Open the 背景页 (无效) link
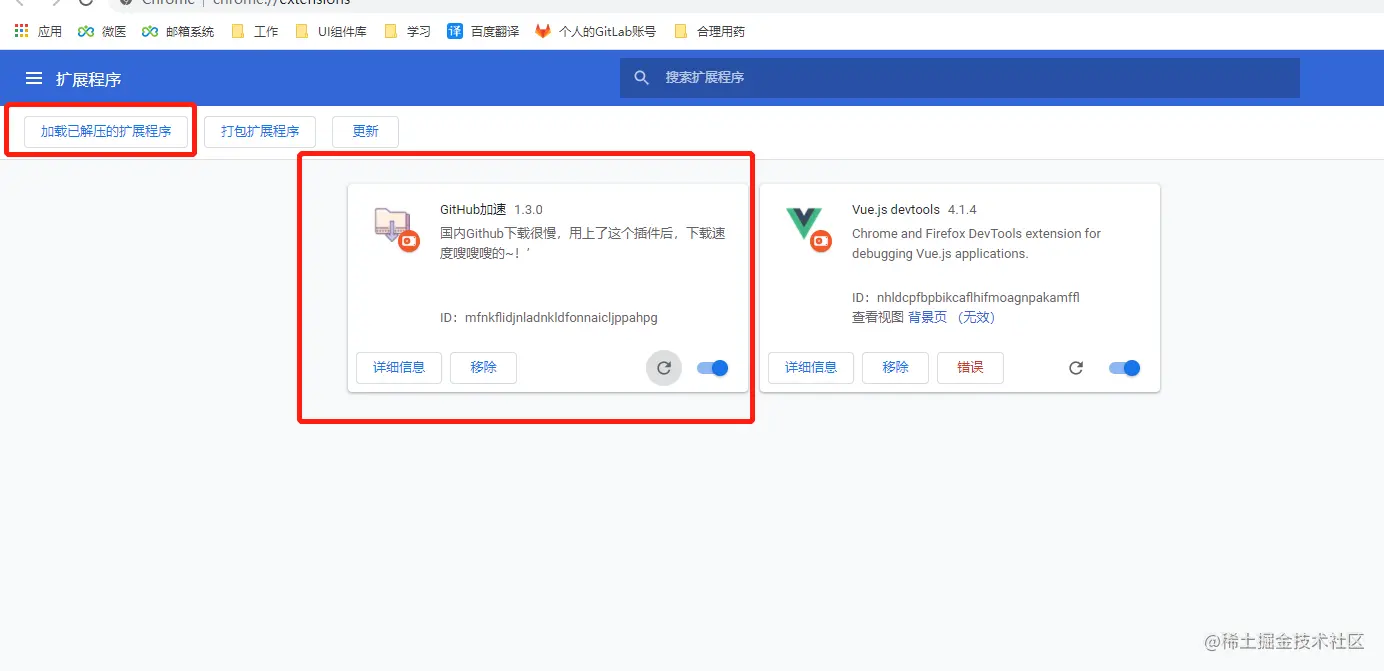The width and height of the screenshot is (1384, 671). [x=951, y=317]
